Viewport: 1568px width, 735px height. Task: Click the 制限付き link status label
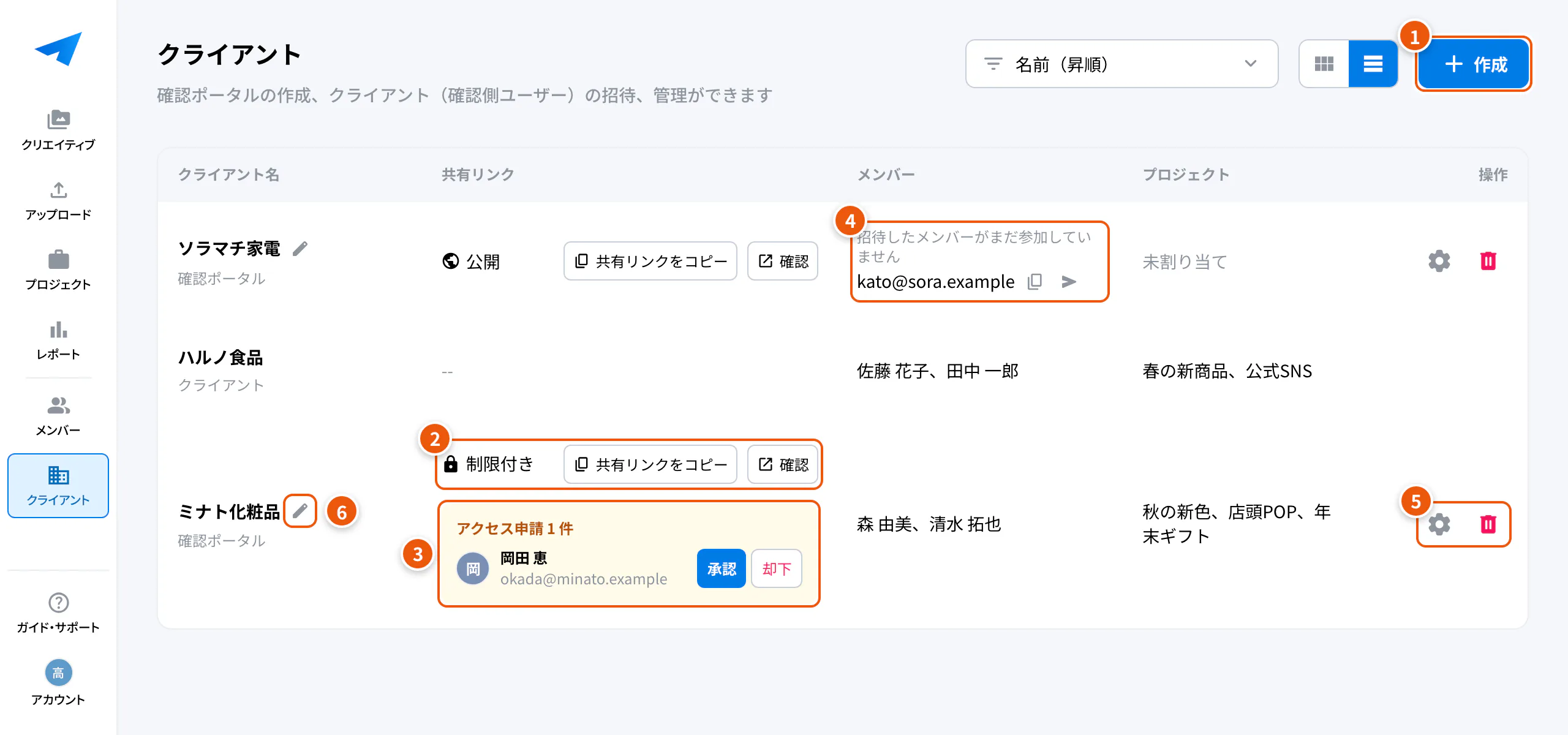[488, 464]
